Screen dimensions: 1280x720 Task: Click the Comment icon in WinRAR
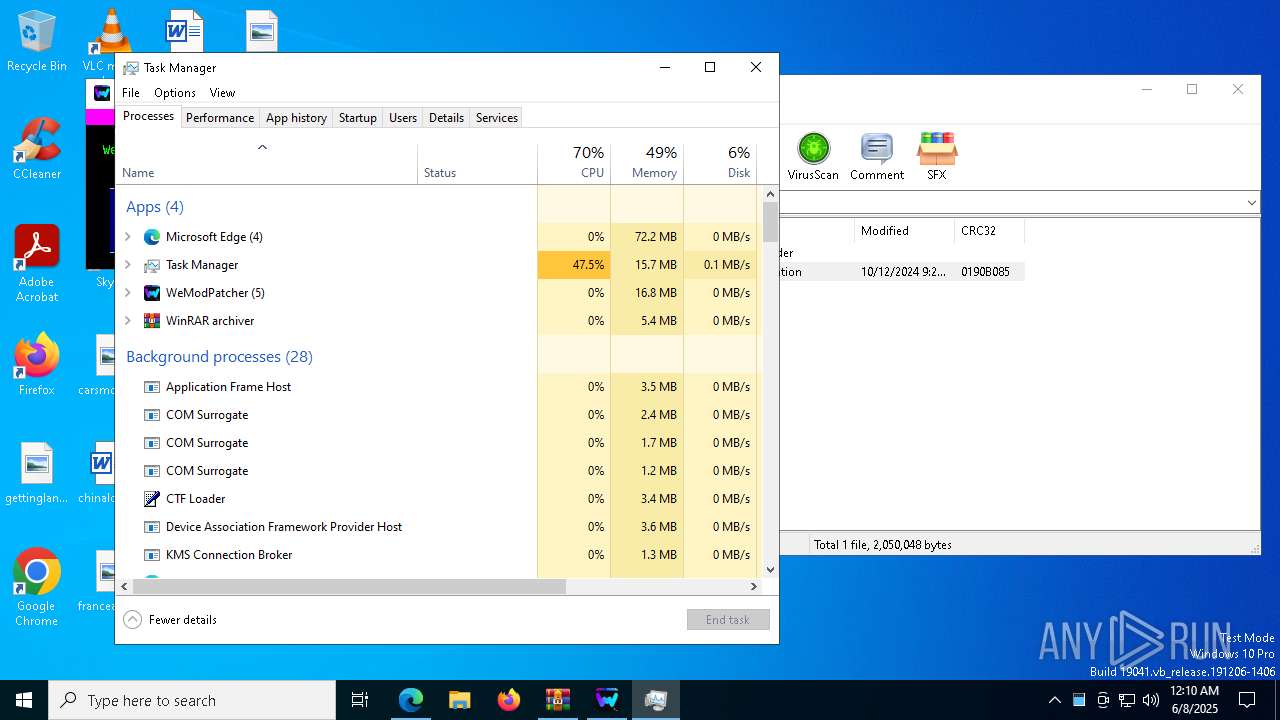(877, 157)
